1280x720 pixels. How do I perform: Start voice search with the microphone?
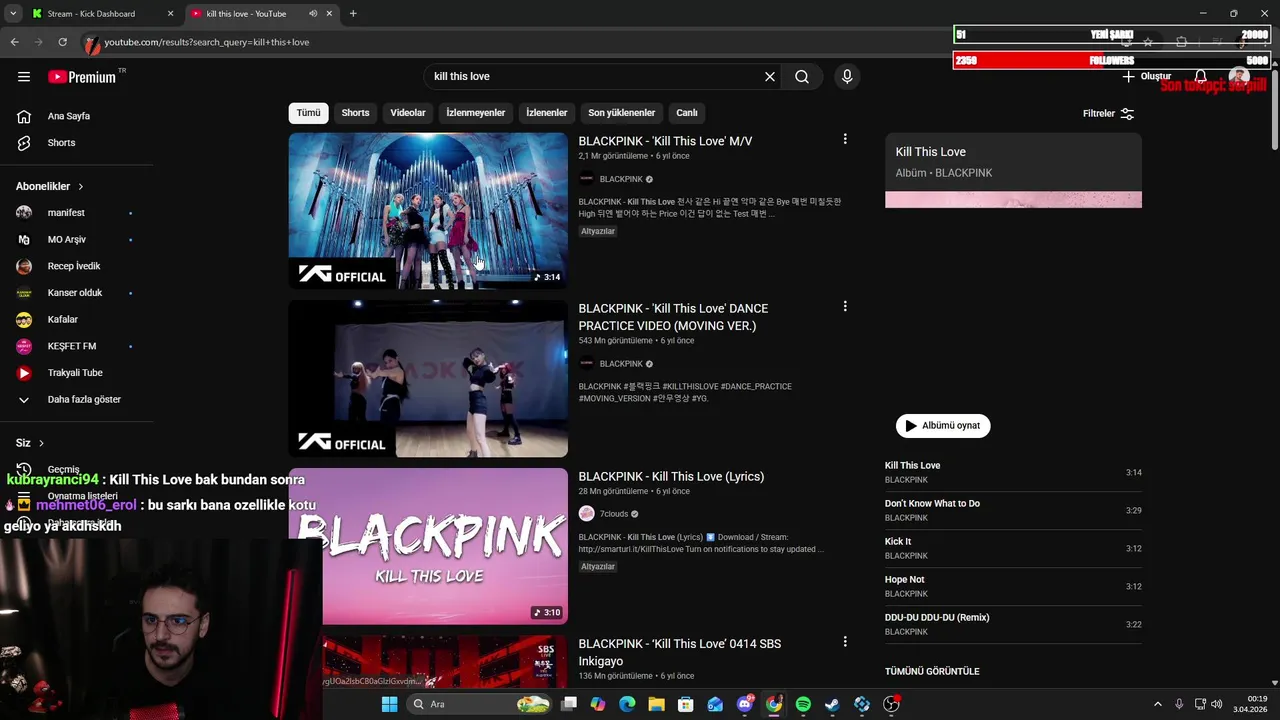[847, 77]
